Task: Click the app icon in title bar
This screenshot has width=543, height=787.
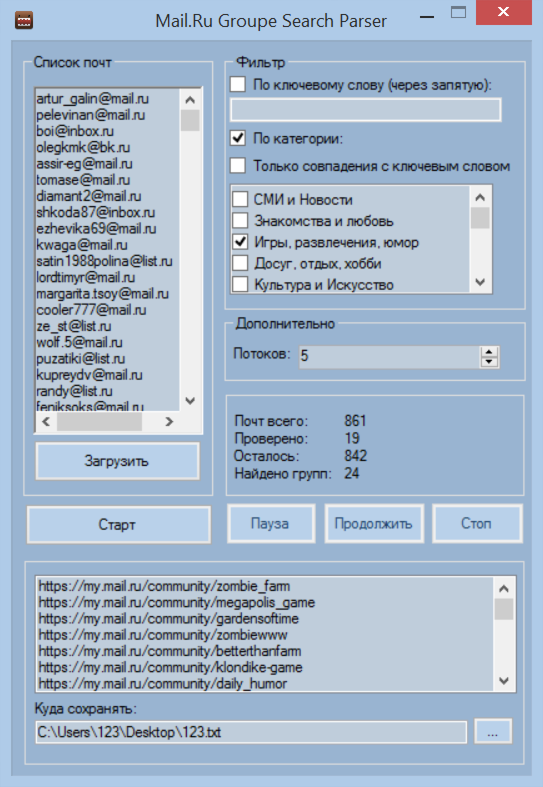Action: [x=24, y=21]
